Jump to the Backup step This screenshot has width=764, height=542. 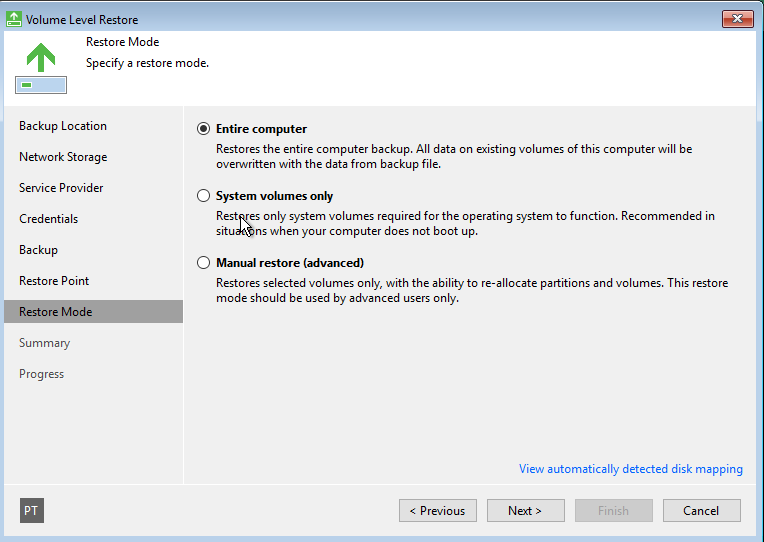tap(38, 250)
